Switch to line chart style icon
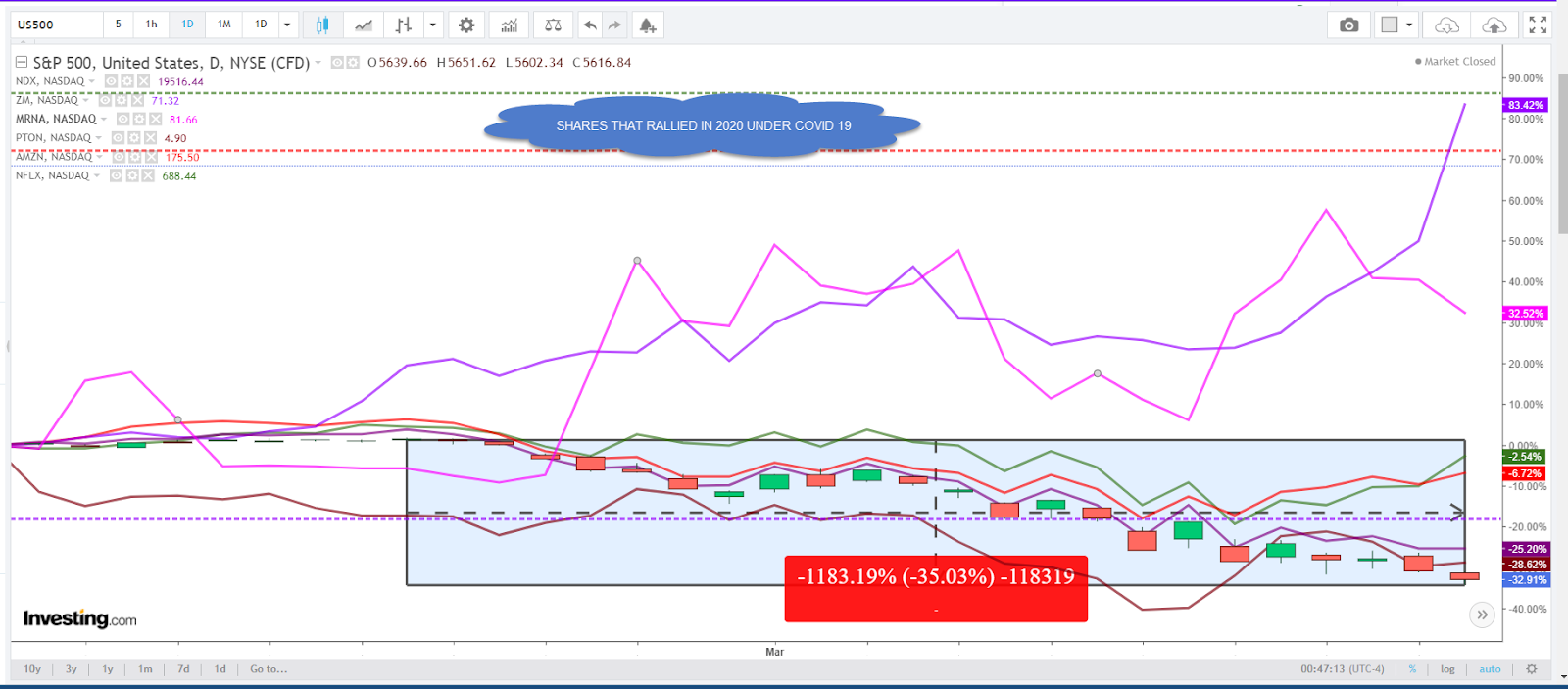Viewport: 1568px width, 689px height. 364,25
